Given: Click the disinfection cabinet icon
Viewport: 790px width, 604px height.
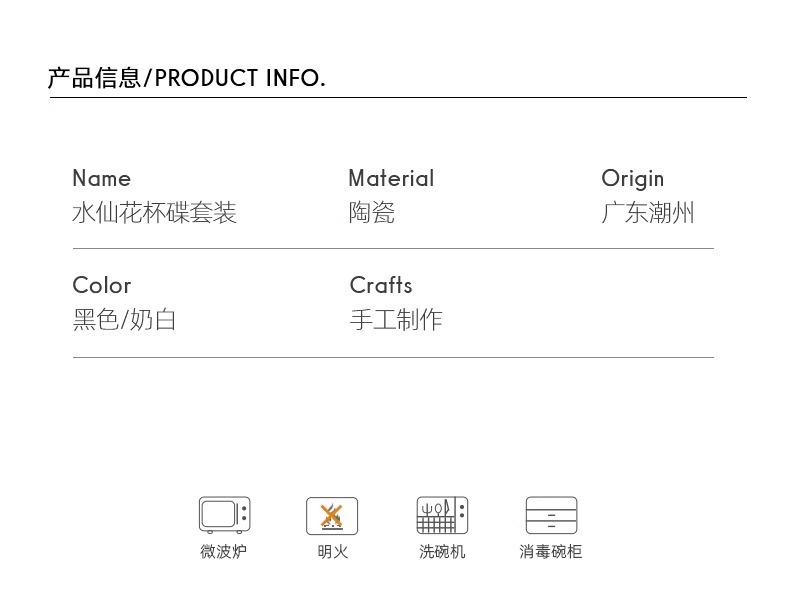Looking at the screenshot, I should (x=551, y=515).
